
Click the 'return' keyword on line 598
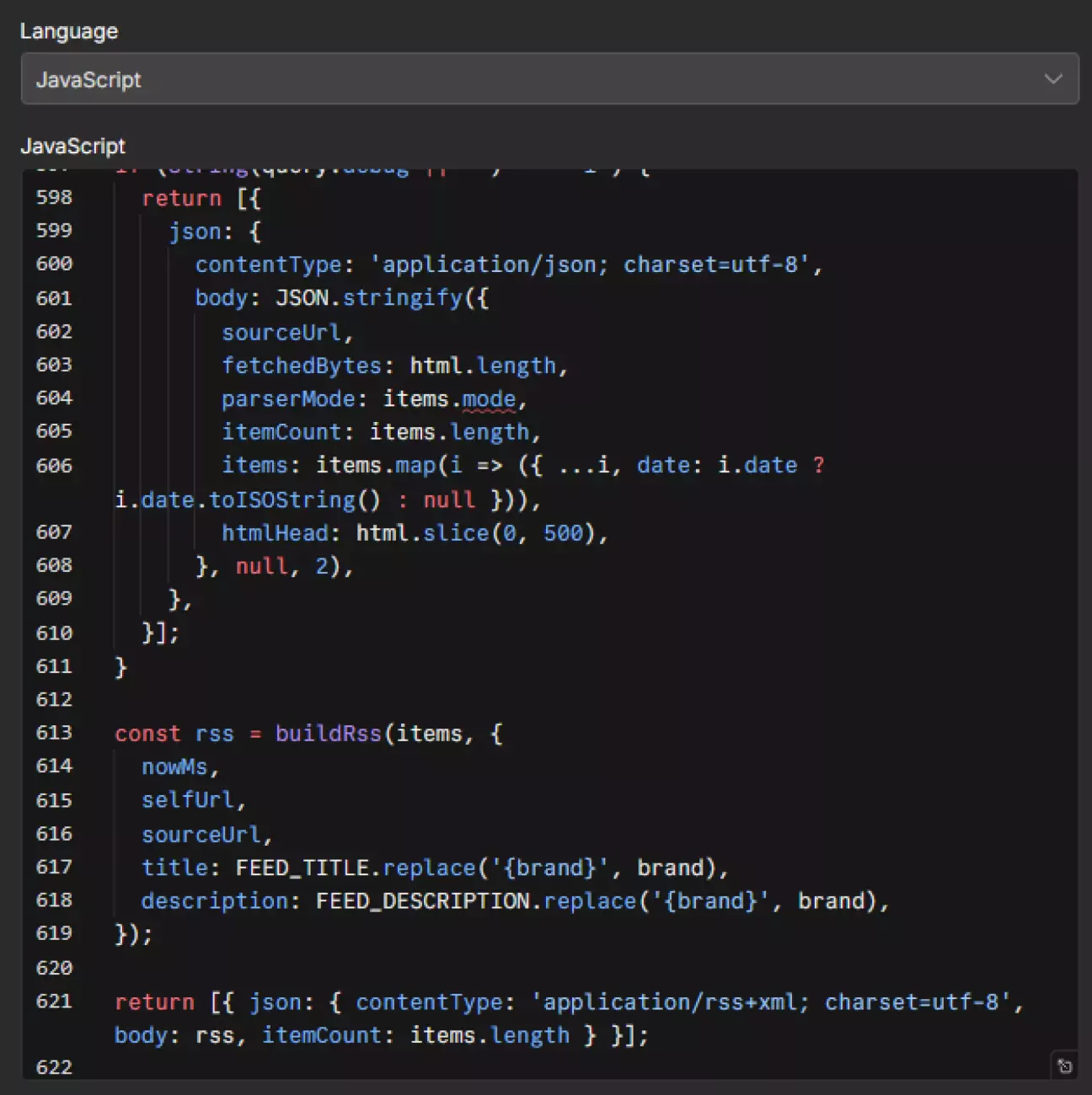tap(181, 199)
